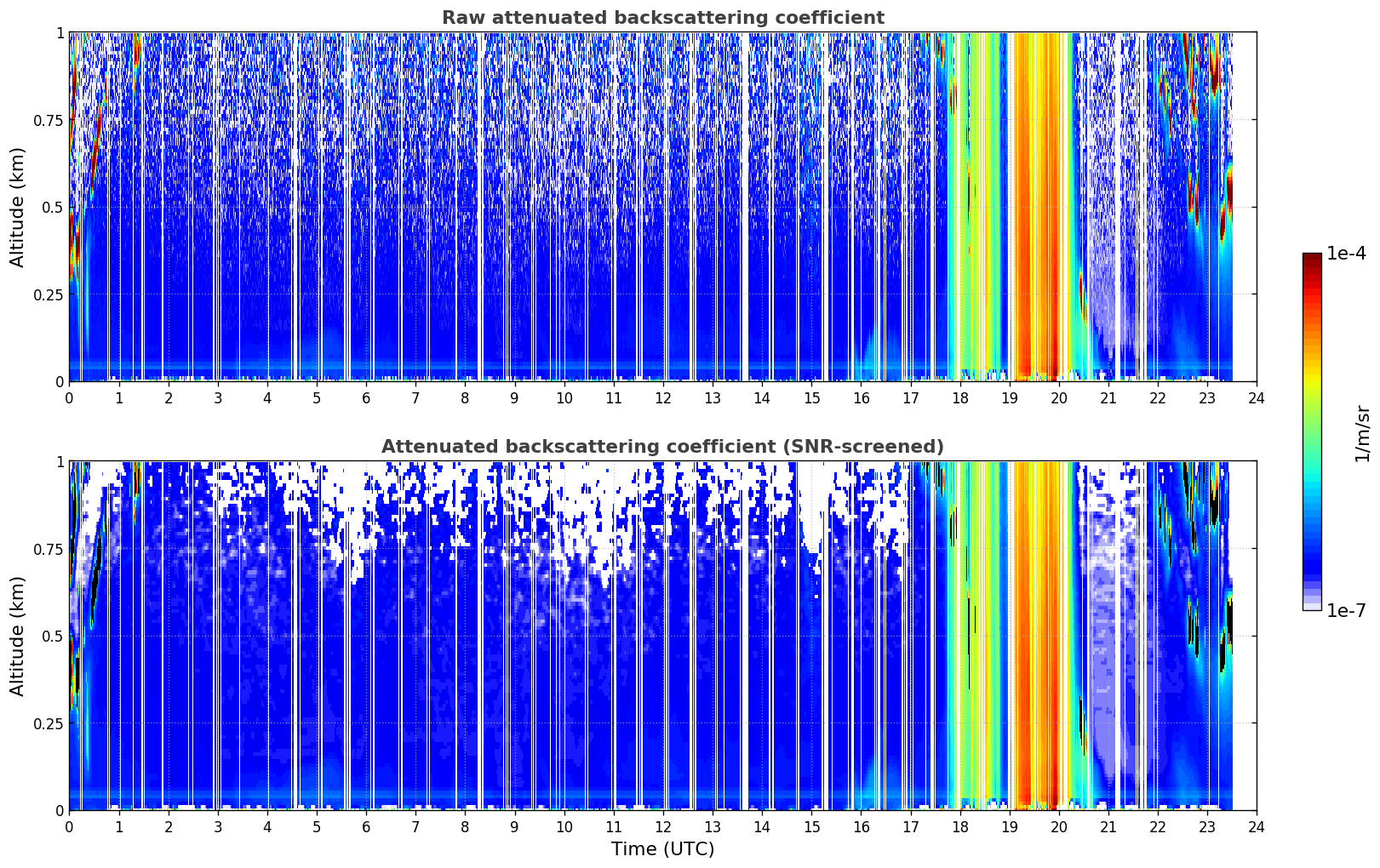This screenshot has width=1380, height=868.
Task: Click the 0.5 altitude tick on bottom plot
Action: point(54,637)
